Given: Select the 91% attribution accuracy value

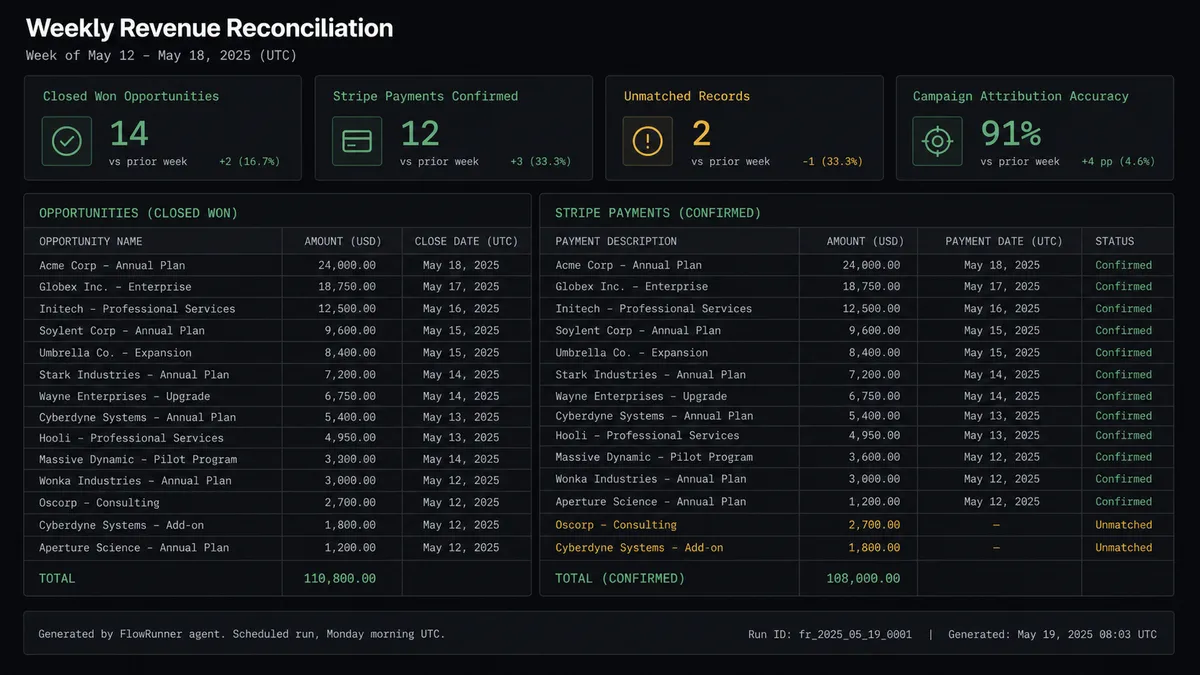Looking at the screenshot, I should (1011, 134).
